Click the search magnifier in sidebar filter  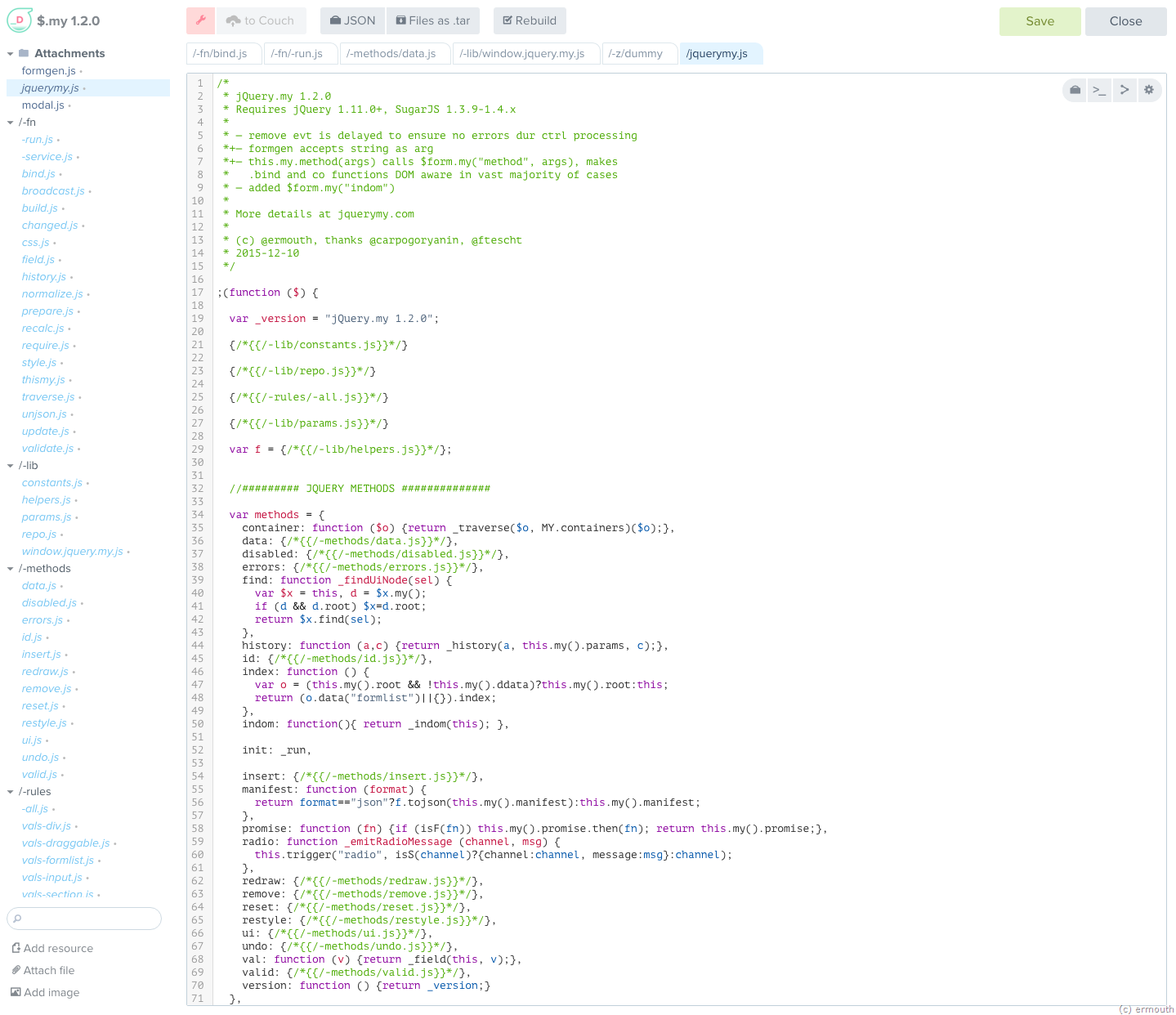click(17, 919)
